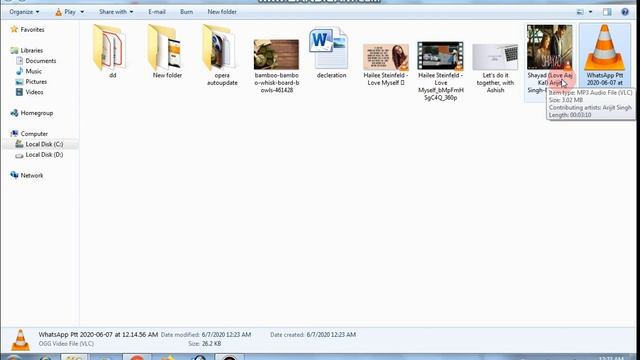The height and width of the screenshot is (360, 640).
Task: Click E-mail in the toolbar
Action: 157,12
